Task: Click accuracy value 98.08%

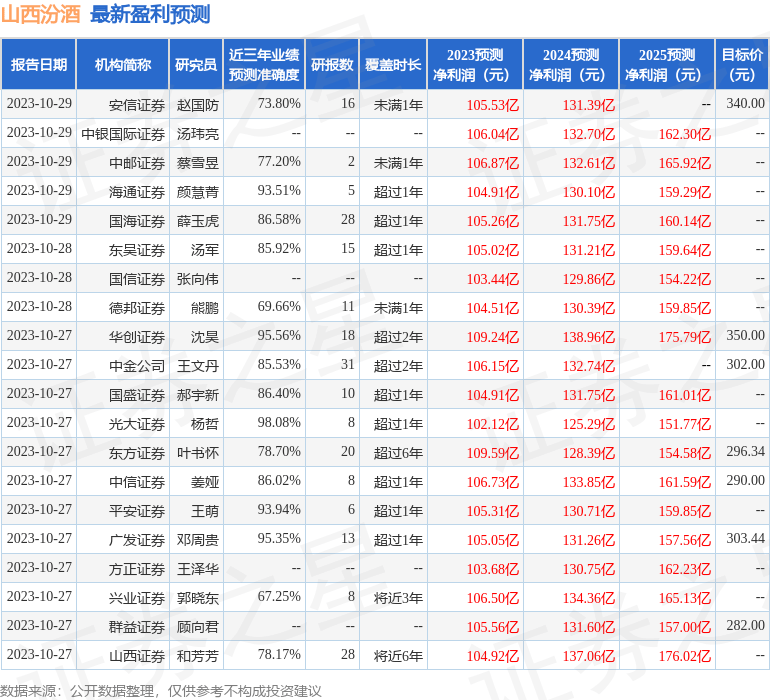Action: click(x=279, y=422)
